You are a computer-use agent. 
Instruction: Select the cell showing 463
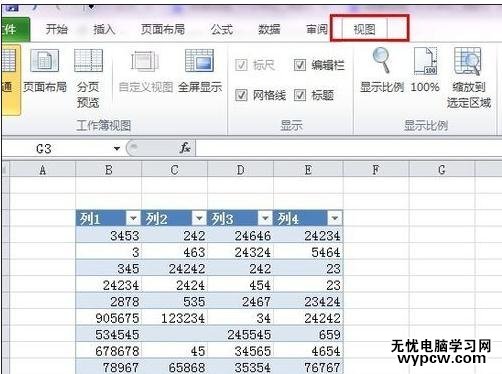coord(174,252)
